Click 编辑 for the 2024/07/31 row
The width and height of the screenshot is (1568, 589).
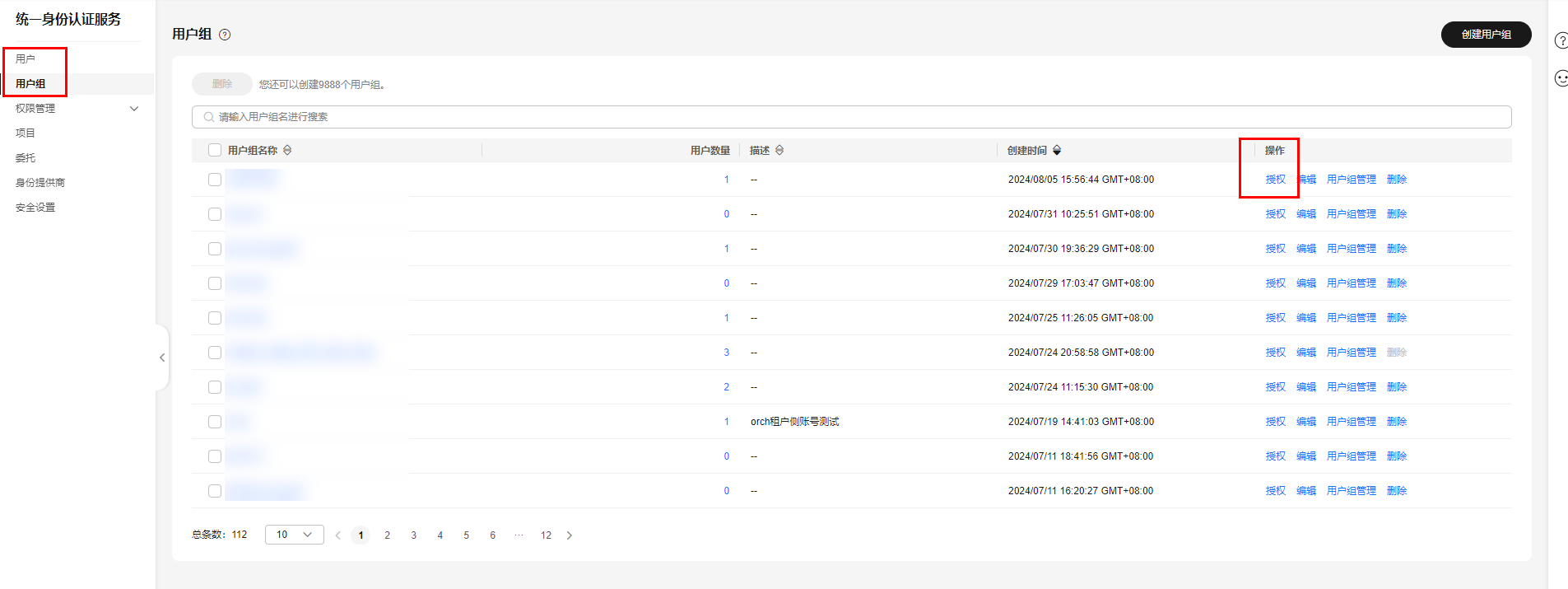pos(1306,214)
